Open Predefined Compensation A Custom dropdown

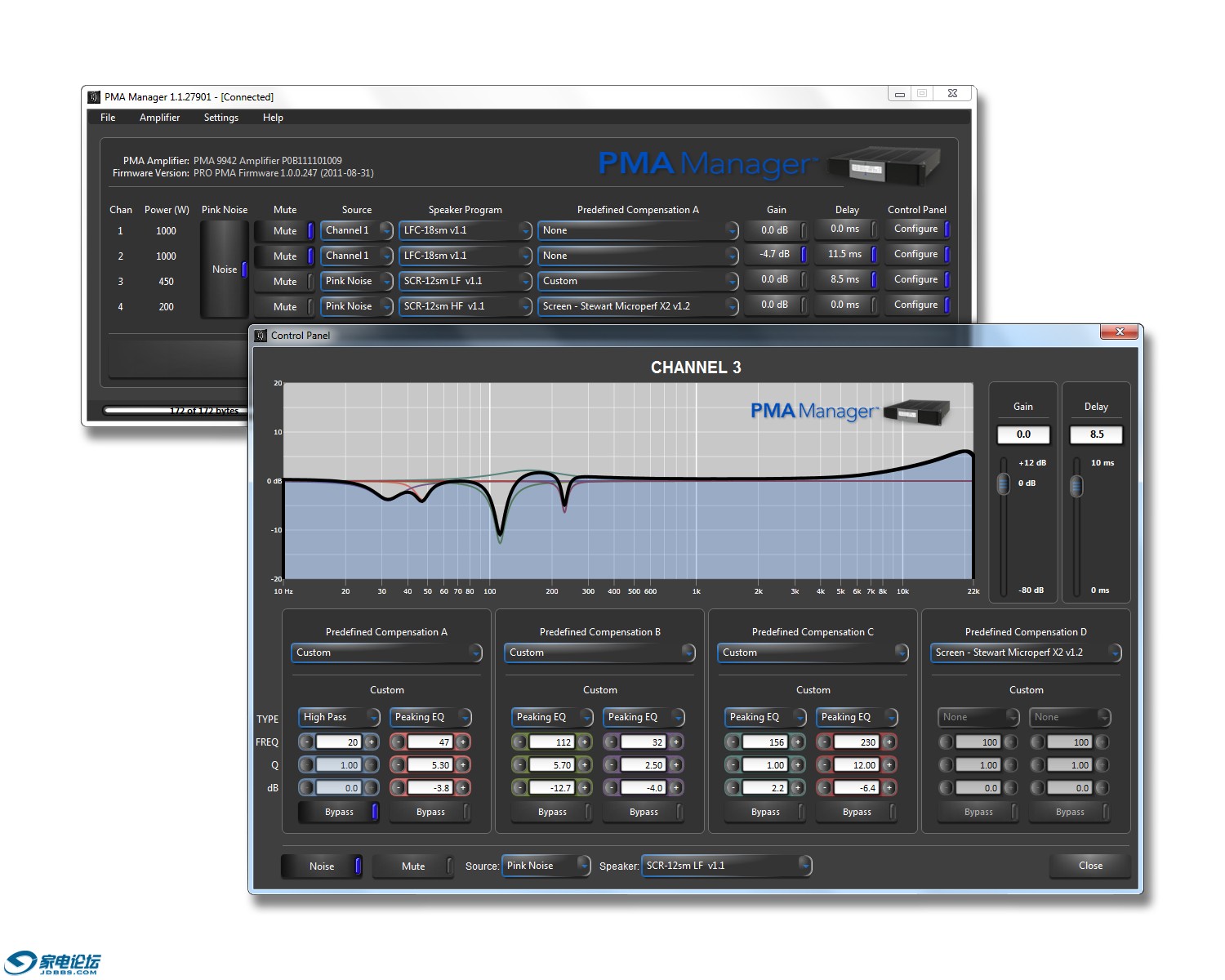386,653
